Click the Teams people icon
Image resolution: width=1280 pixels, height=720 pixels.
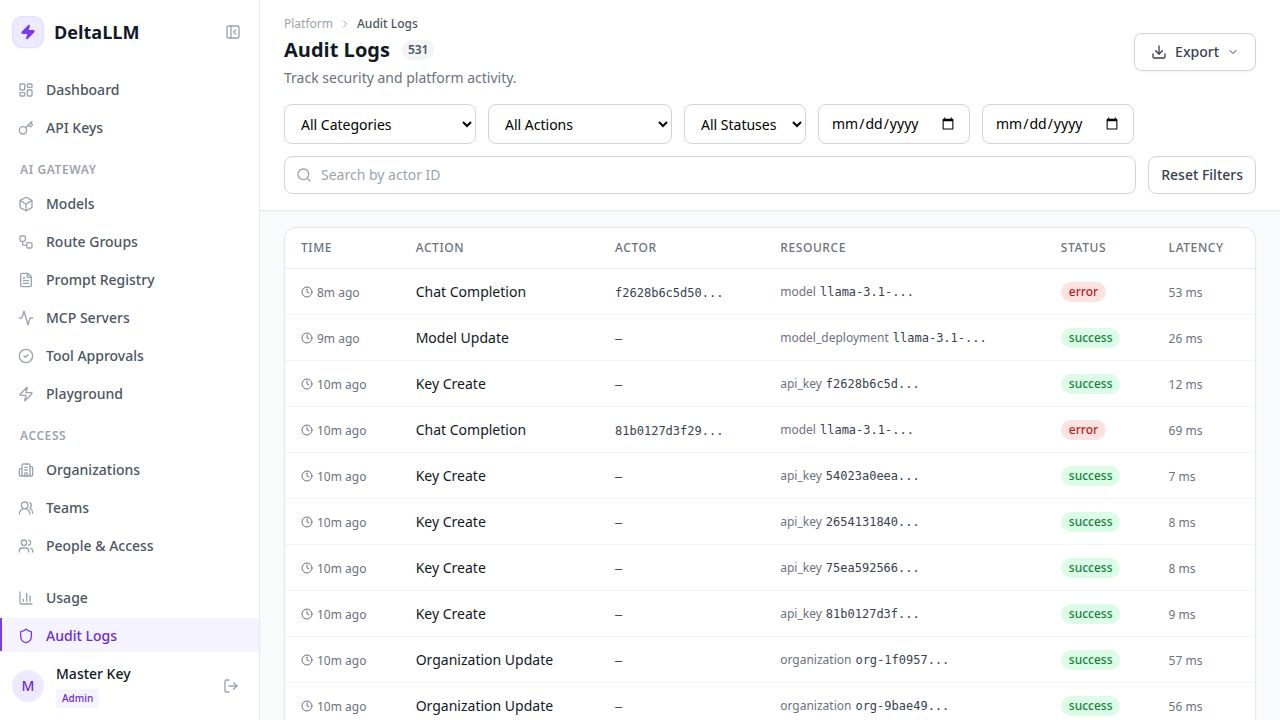point(26,508)
